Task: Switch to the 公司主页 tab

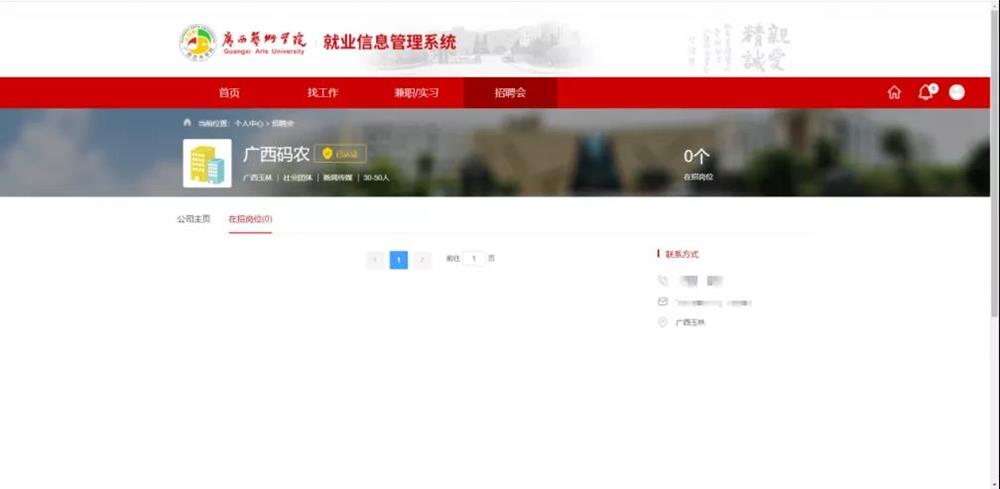Action: point(194,219)
